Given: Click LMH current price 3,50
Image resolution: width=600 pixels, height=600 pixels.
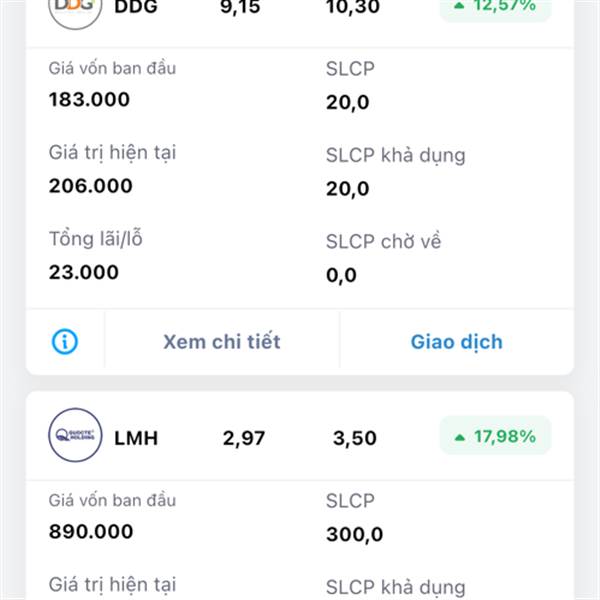Looking at the screenshot, I should [x=355, y=438].
